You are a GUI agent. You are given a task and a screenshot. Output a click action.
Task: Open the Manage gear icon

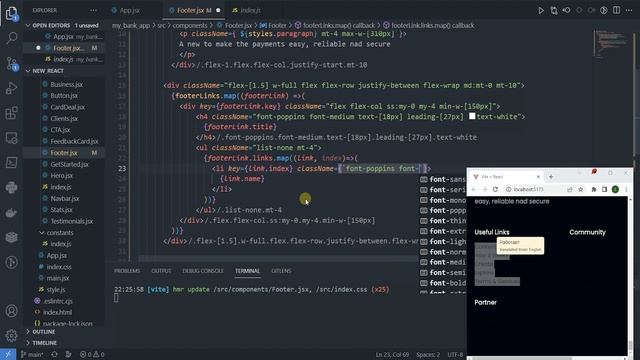point(11,336)
